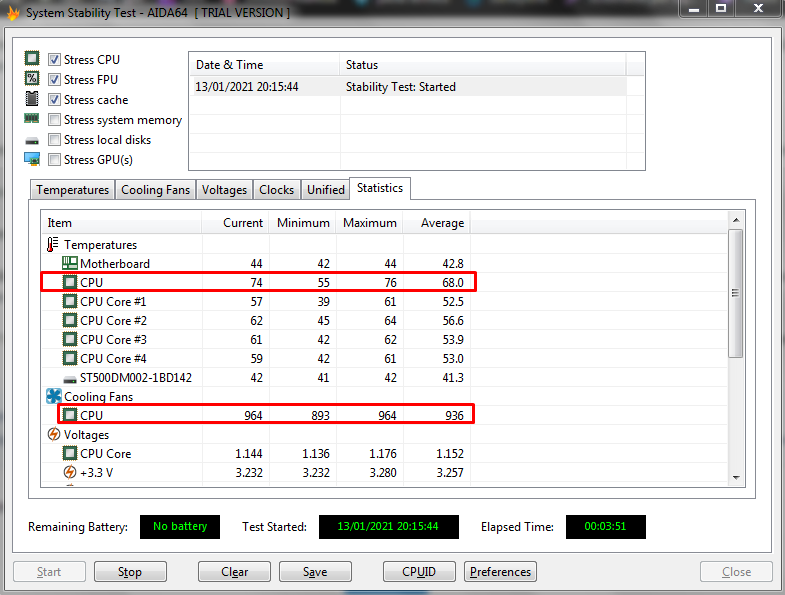Select the Unified tab
785x595 pixels.
click(325, 190)
